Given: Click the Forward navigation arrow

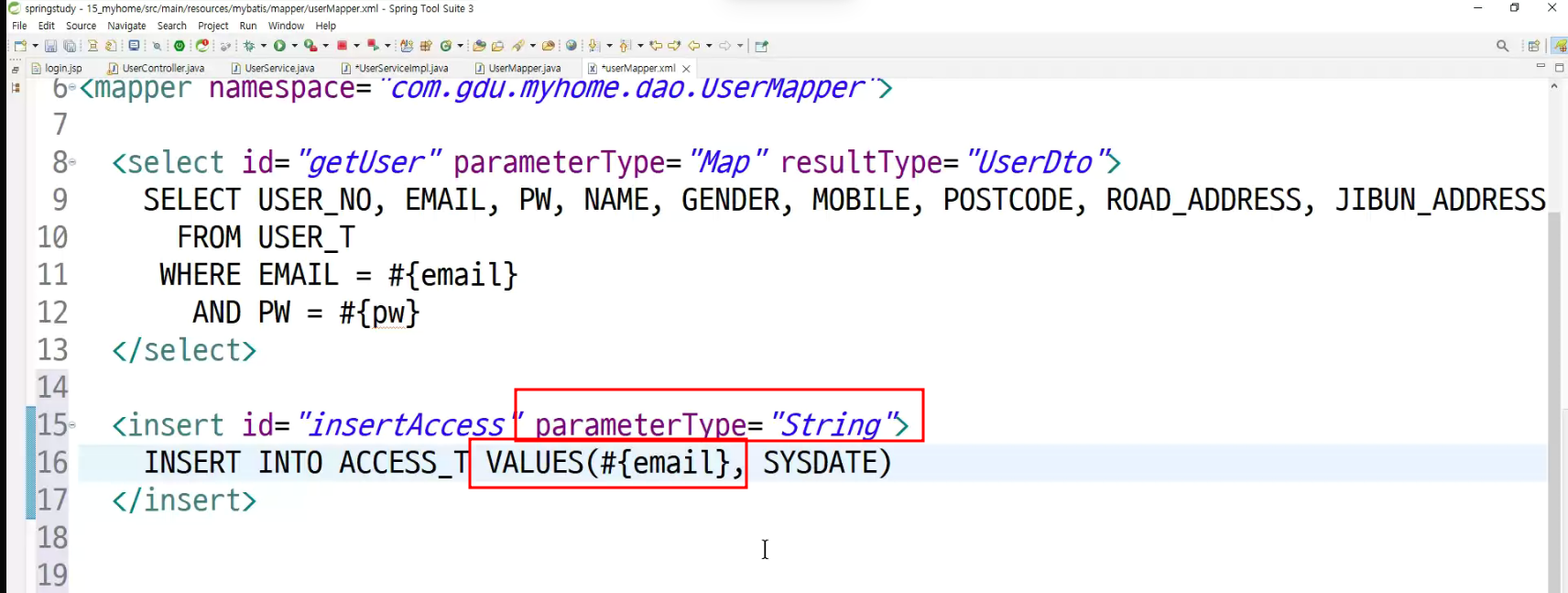Looking at the screenshot, I should point(724,46).
